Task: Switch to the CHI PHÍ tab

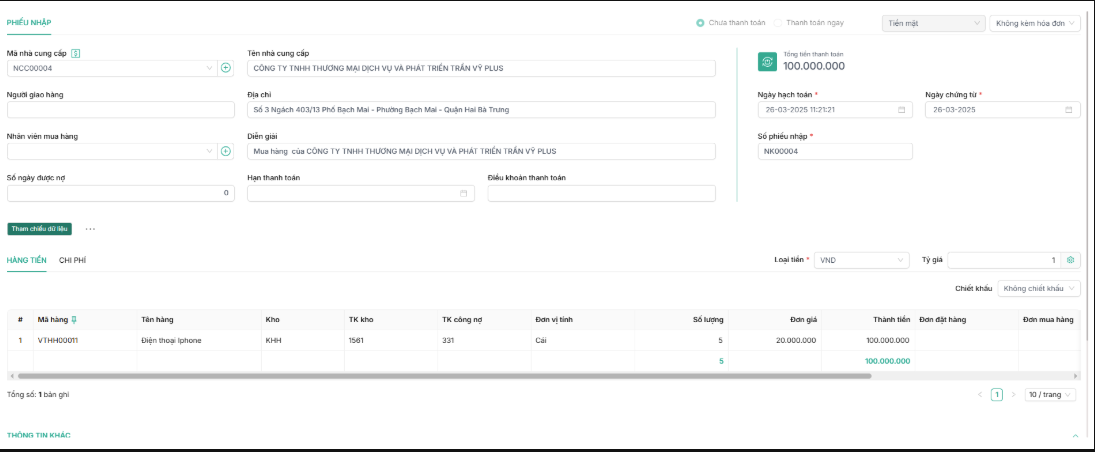Action: [x=73, y=261]
